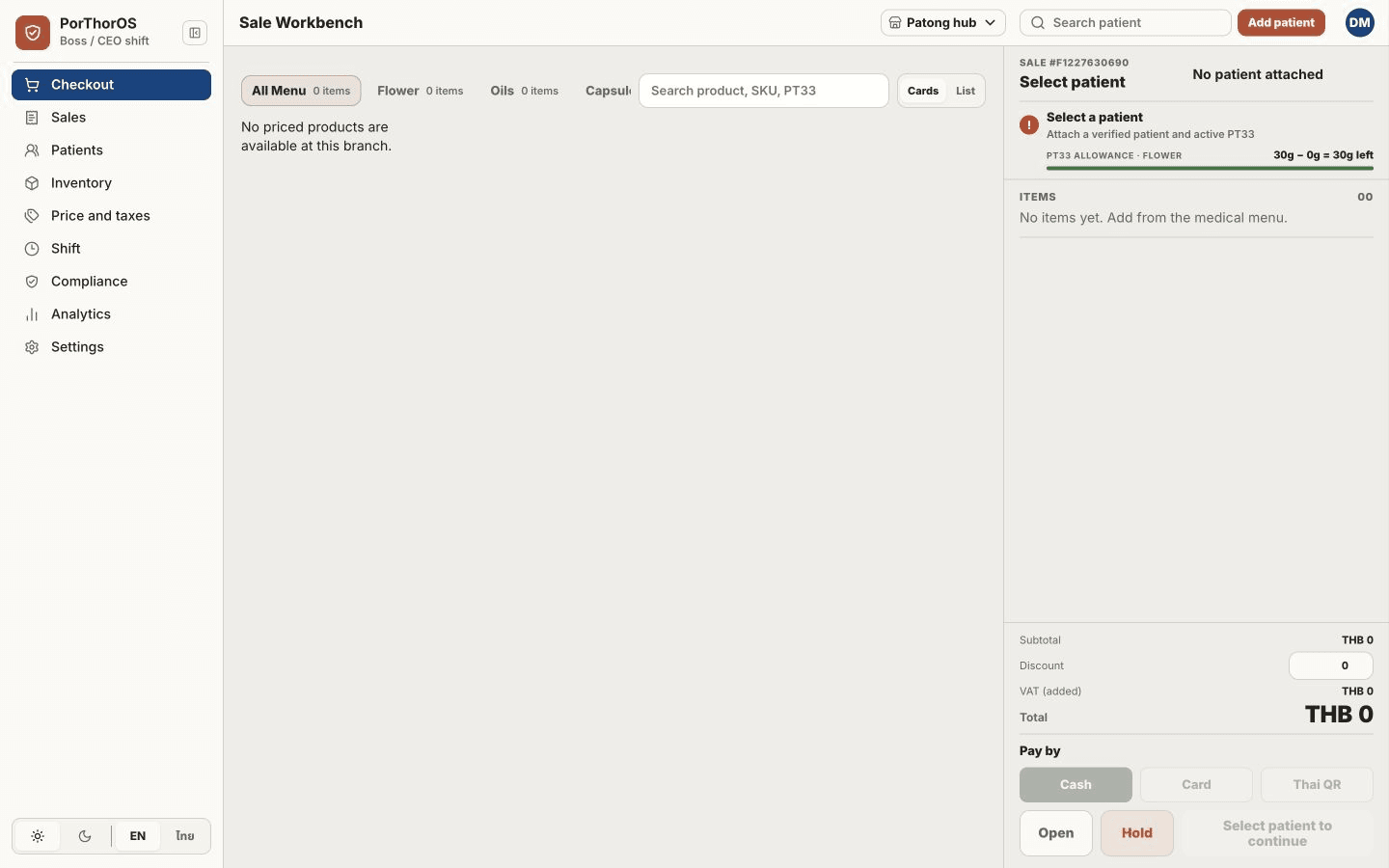Click the Analytics bar chart icon
This screenshot has width=1389, height=868.
(32, 314)
